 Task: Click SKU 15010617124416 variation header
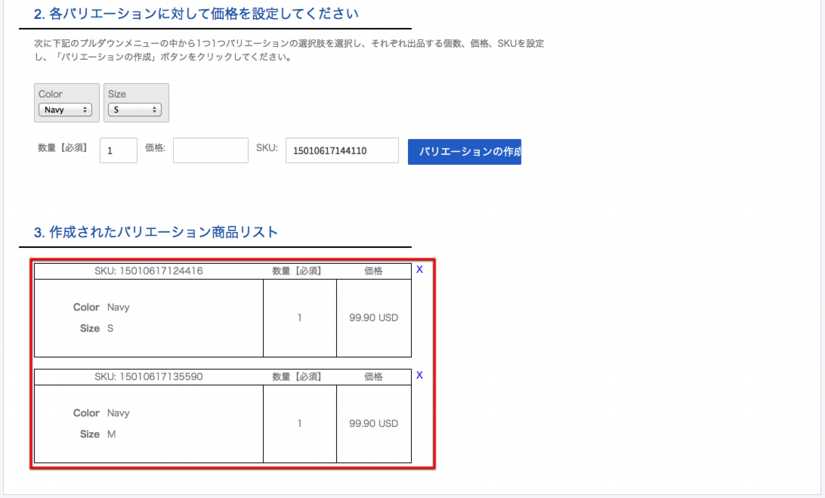point(148,271)
